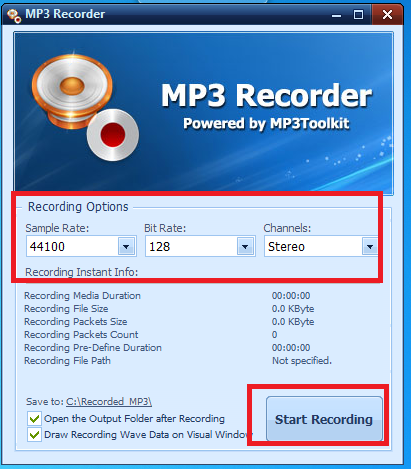Click the MP3 Recorder title bar app icon
The height and width of the screenshot is (469, 411).
(x=14, y=15)
